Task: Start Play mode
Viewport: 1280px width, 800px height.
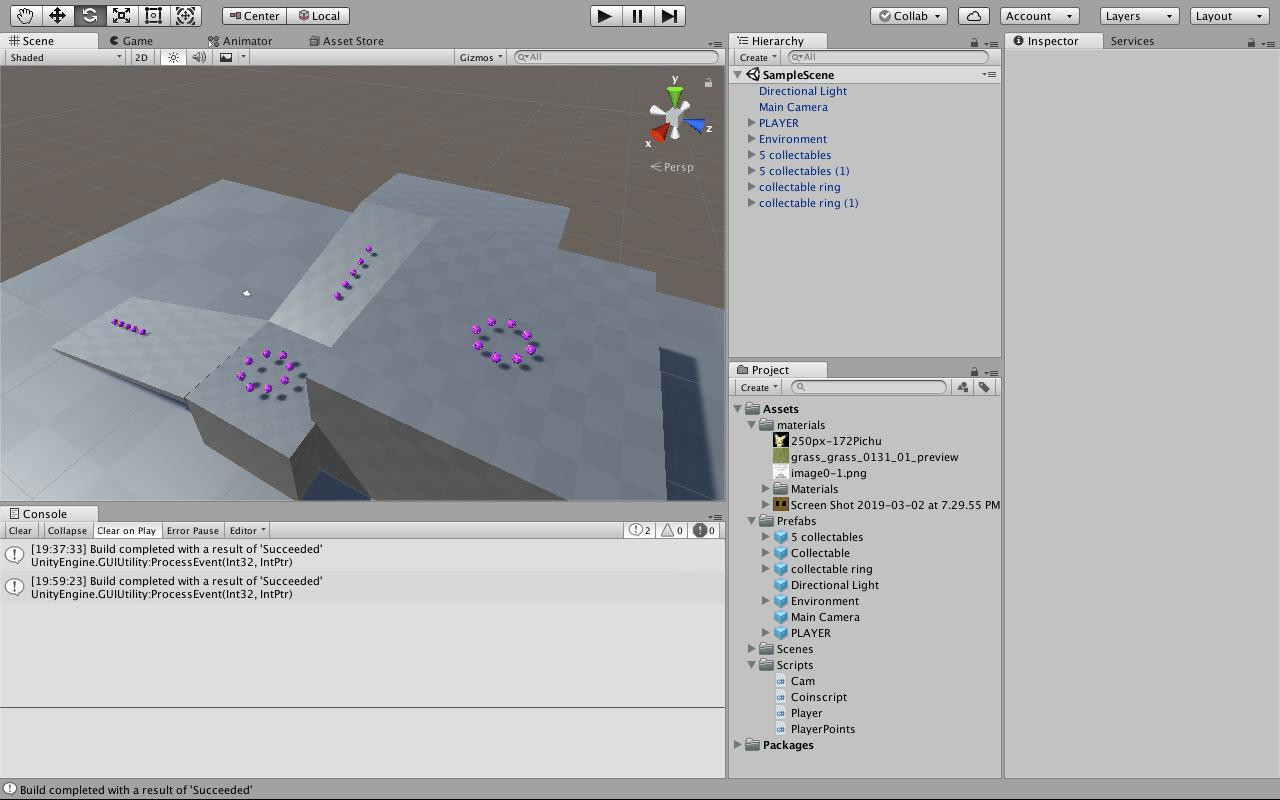Action: [x=604, y=16]
